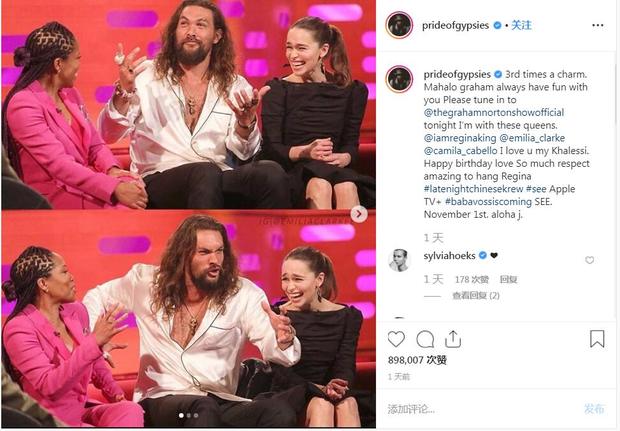The height and width of the screenshot is (431, 620).
Task: Share the post via share icon
Action: tap(453, 339)
